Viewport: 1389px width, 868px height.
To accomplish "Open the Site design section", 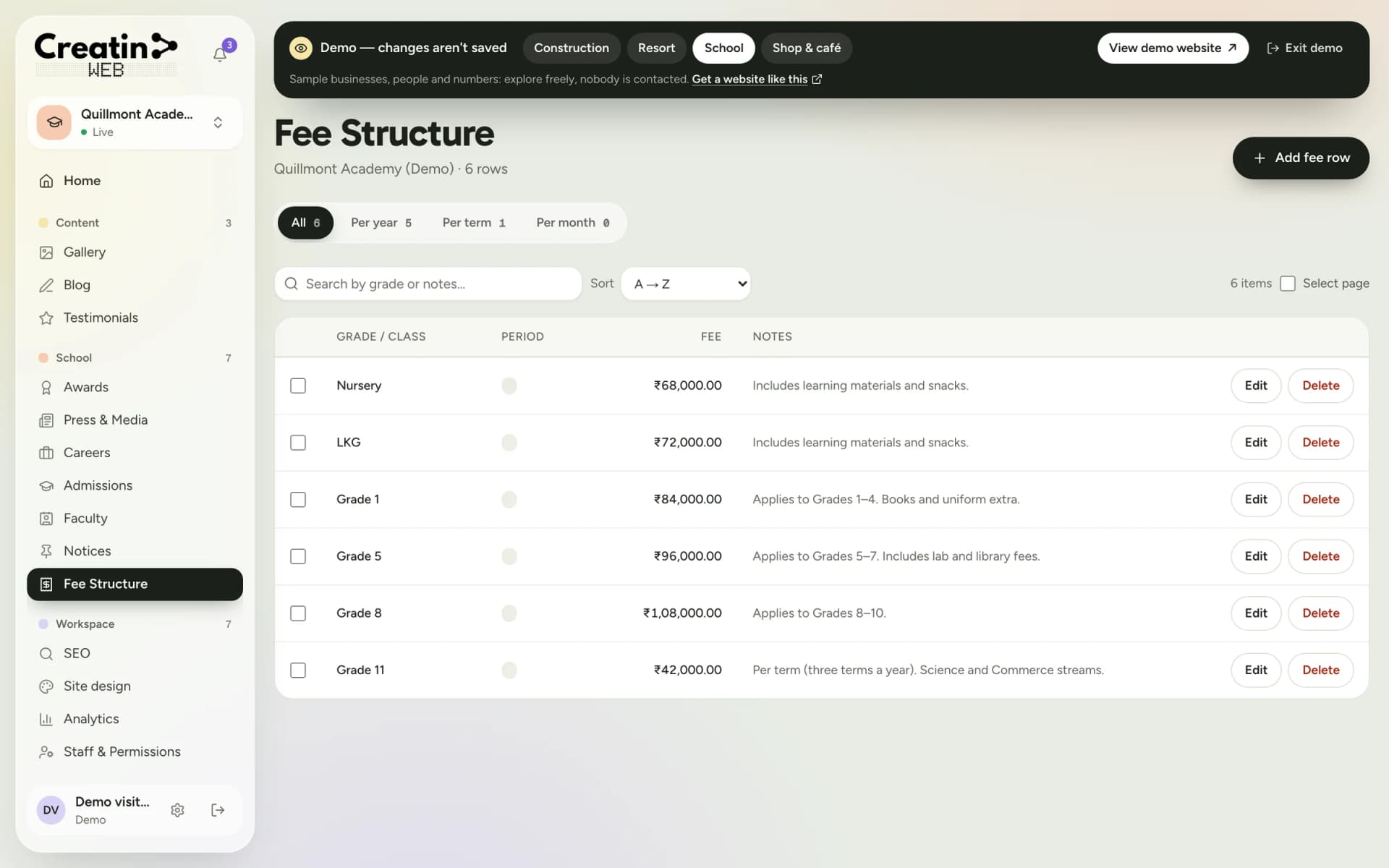I will point(135,686).
